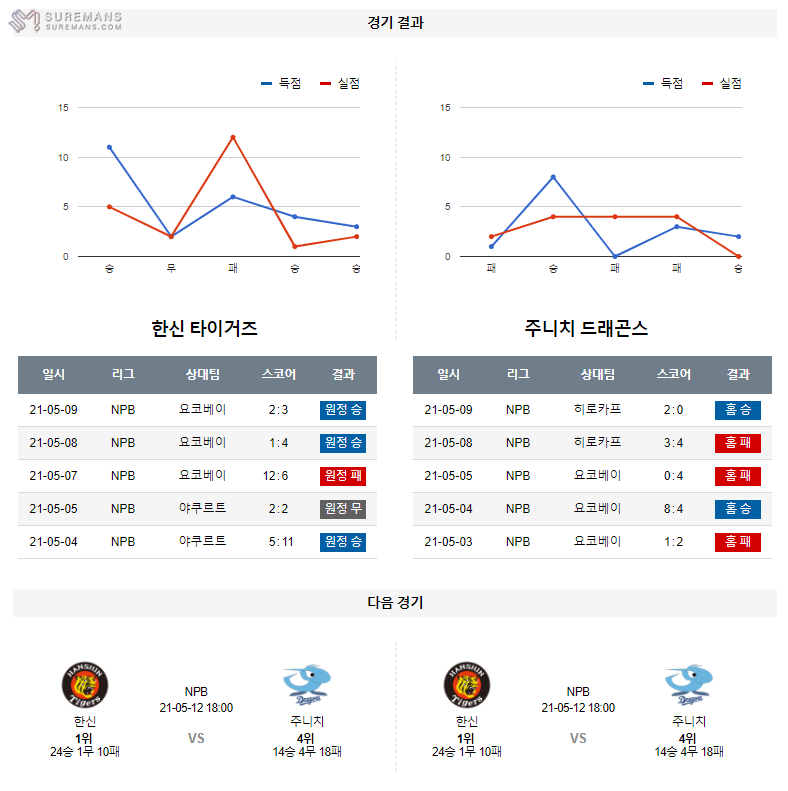Click the 홈 승 badge for 21-05-04 Chunichi game
Viewport: 788px width, 791px height.
point(738,509)
